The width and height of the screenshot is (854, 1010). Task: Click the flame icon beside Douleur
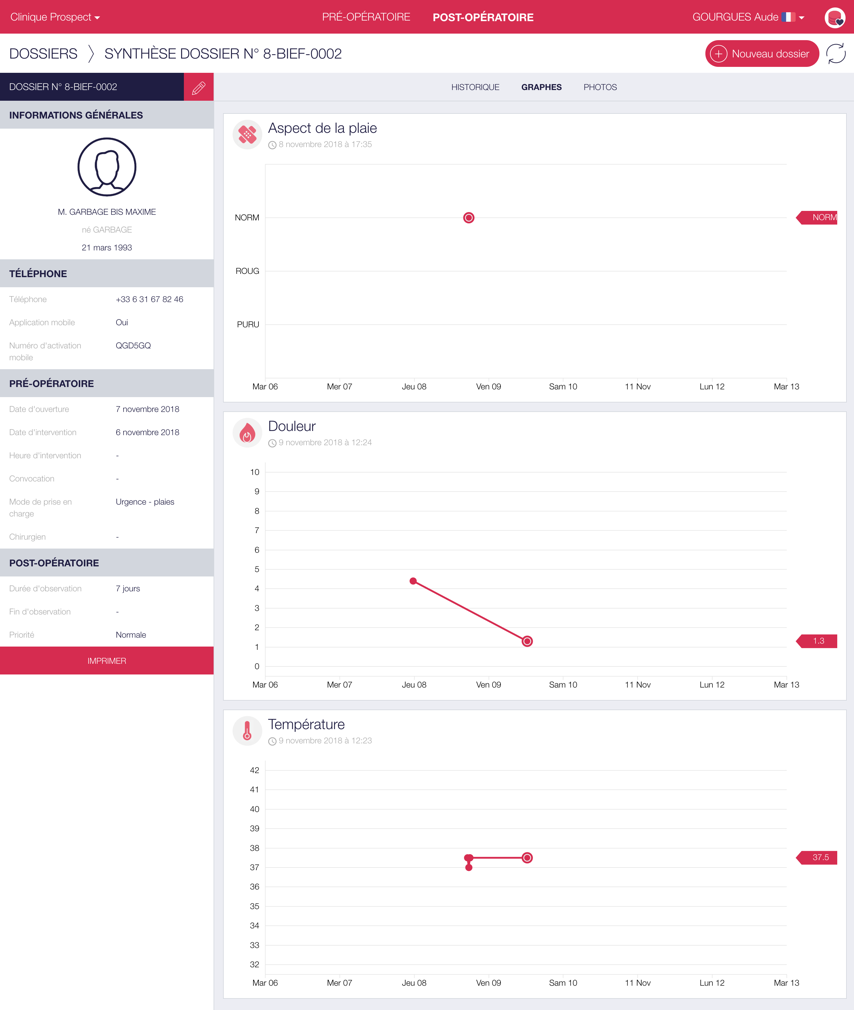pyautogui.click(x=247, y=433)
